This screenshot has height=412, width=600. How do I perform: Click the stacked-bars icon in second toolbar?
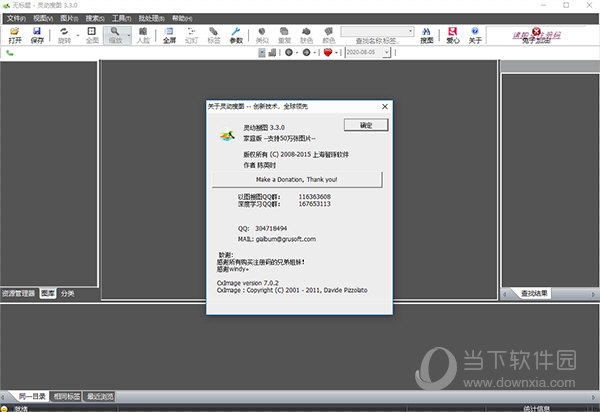pyautogui.click(x=272, y=52)
